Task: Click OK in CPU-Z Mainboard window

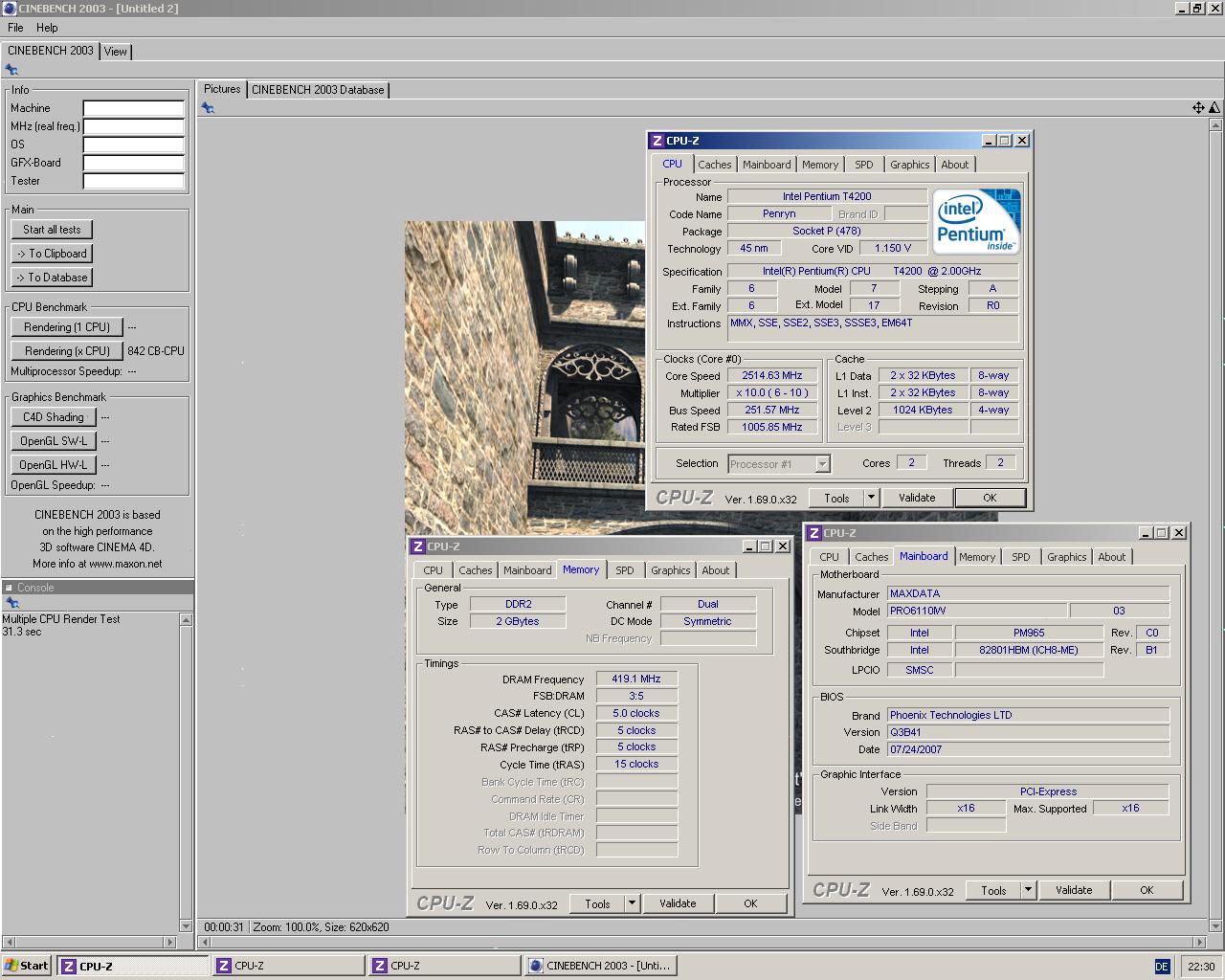Action: [x=1147, y=890]
